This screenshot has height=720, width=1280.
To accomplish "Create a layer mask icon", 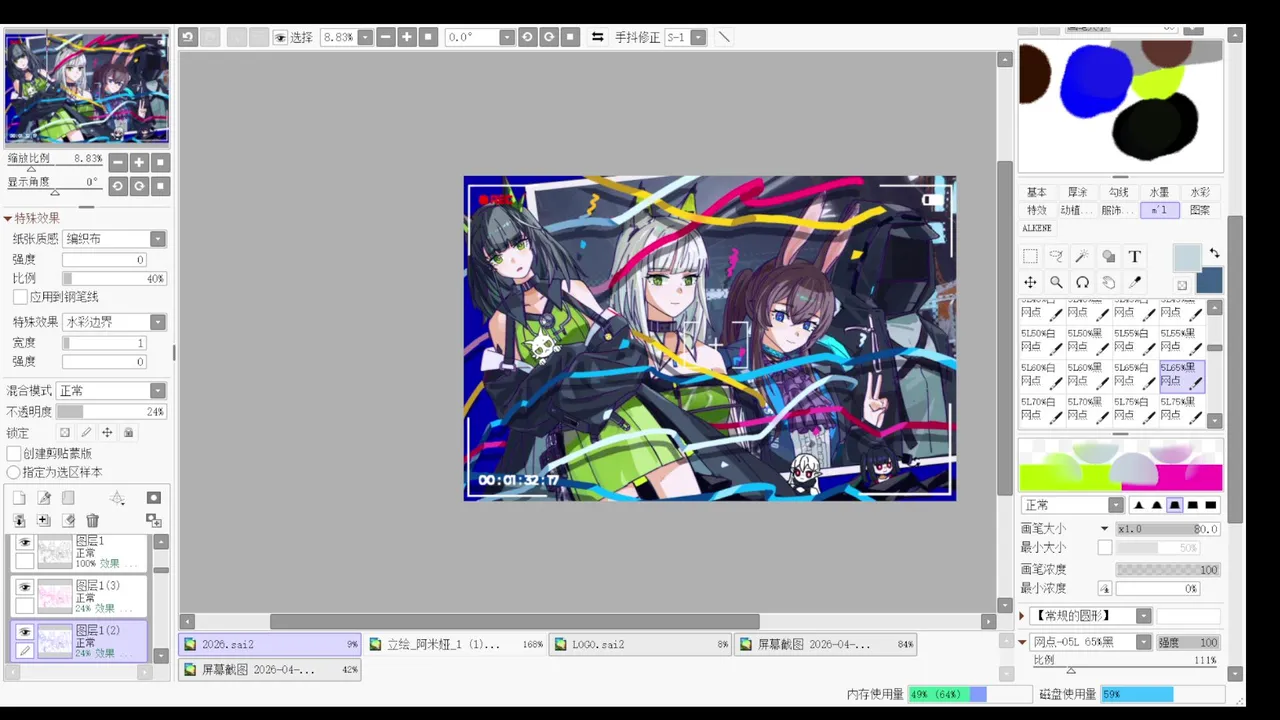I will pos(154,498).
